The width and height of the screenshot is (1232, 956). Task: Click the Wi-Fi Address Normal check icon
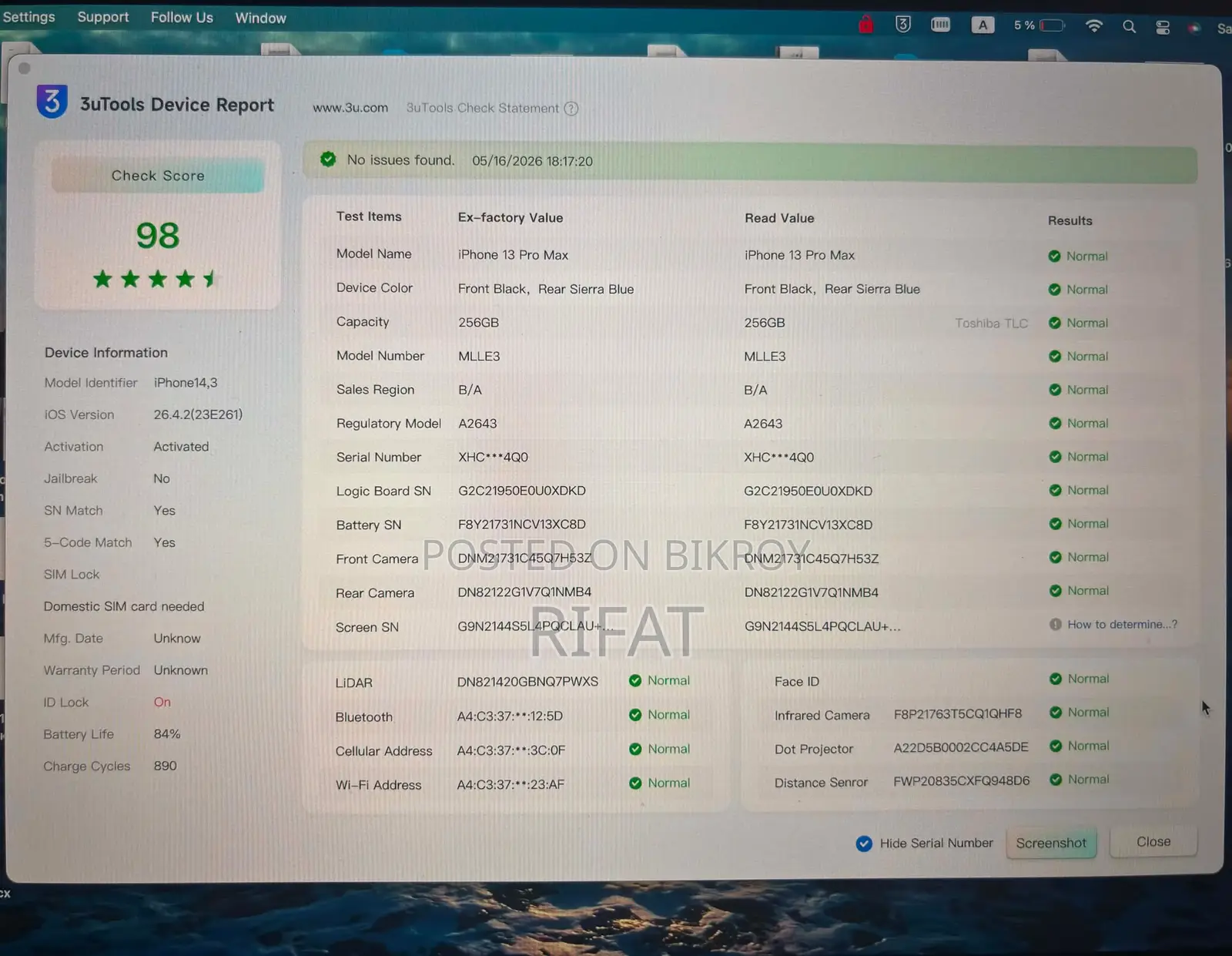(x=635, y=783)
